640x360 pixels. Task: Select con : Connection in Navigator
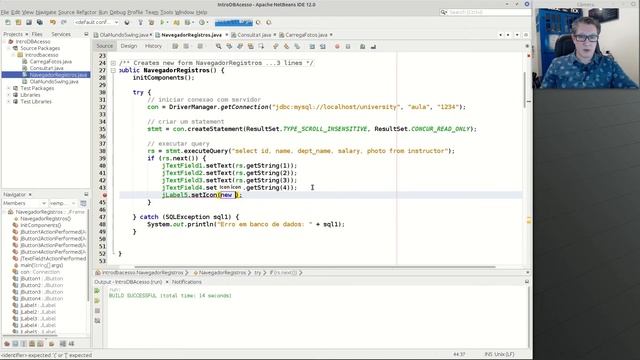click(x=40, y=272)
